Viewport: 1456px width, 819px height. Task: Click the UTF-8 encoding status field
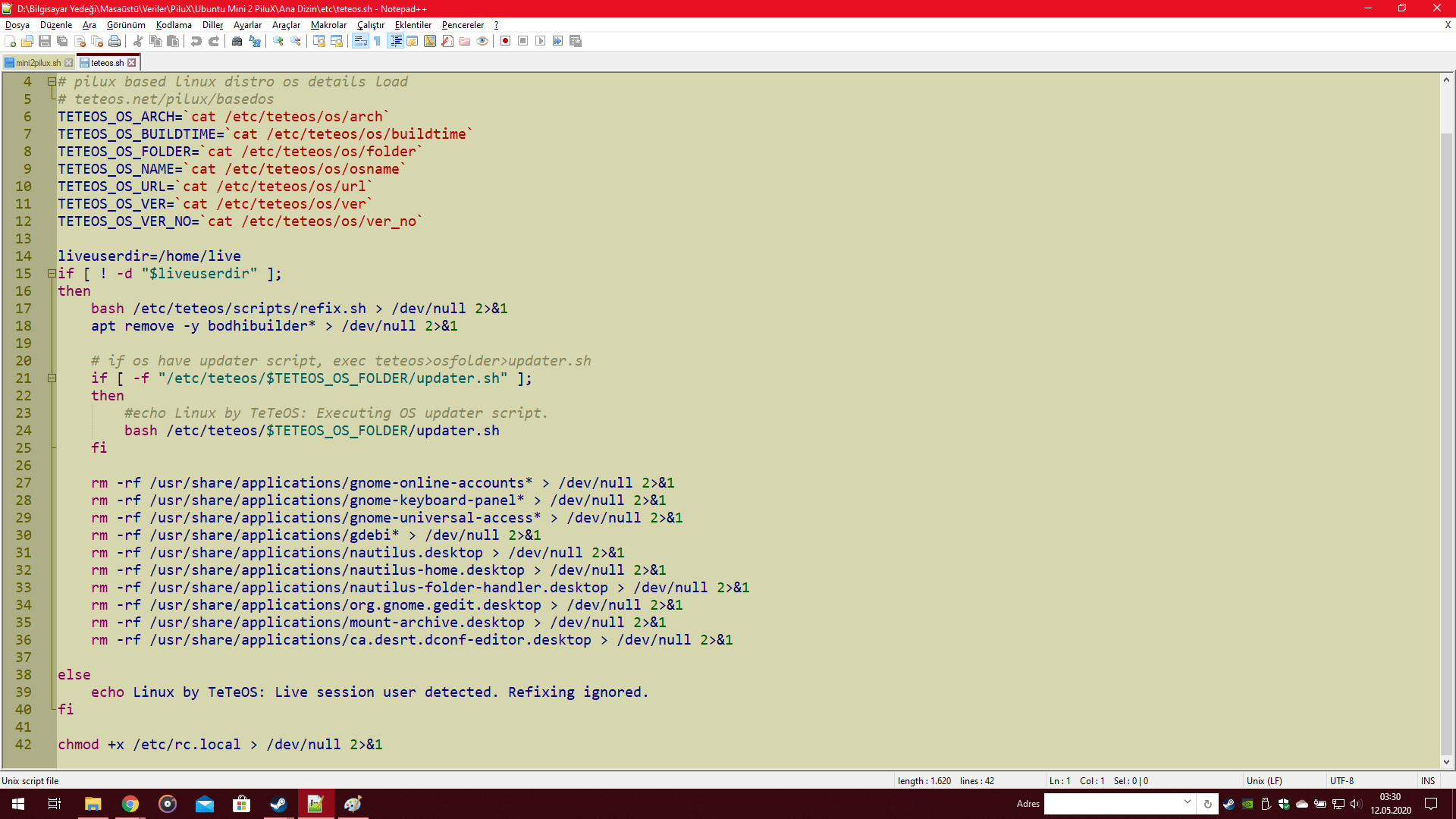point(1341,781)
